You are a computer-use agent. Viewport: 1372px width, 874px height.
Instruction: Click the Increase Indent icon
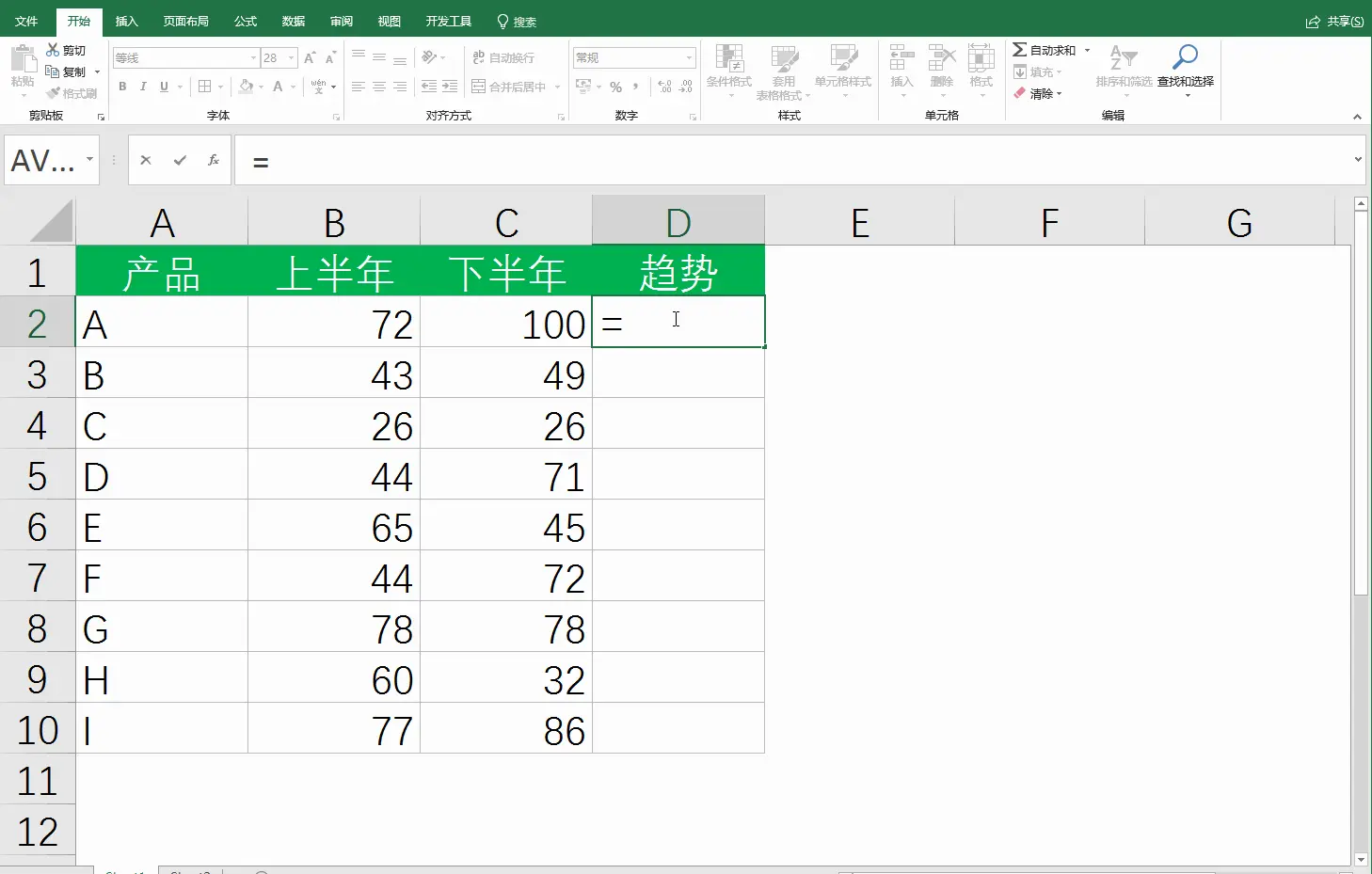coord(450,87)
